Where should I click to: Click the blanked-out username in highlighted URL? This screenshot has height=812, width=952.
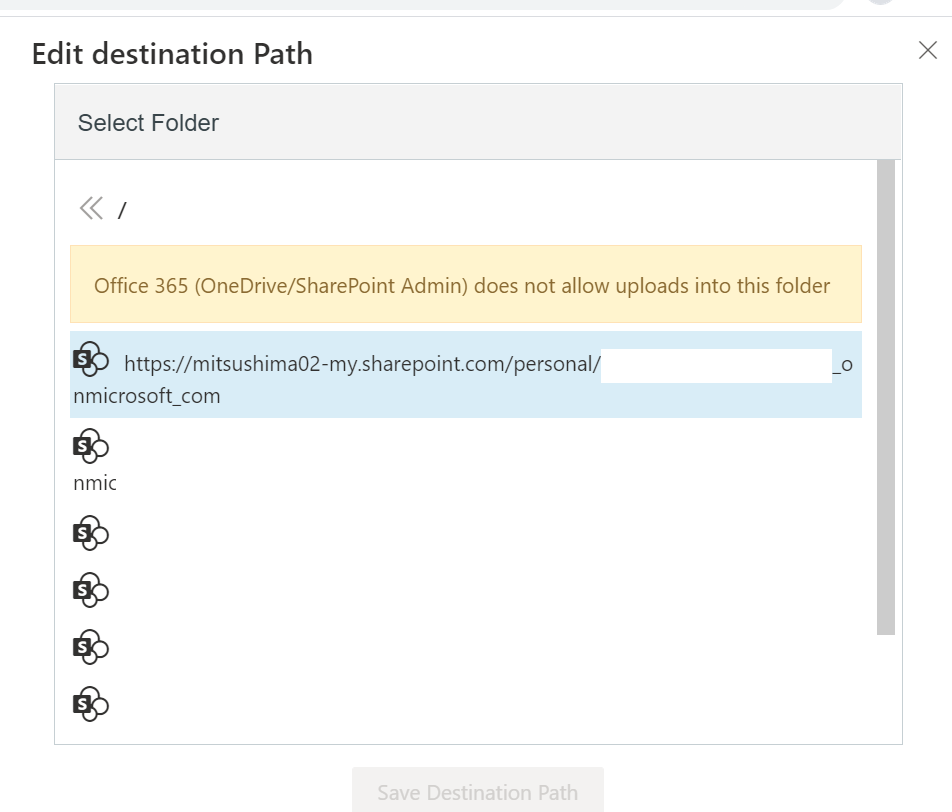pos(716,364)
